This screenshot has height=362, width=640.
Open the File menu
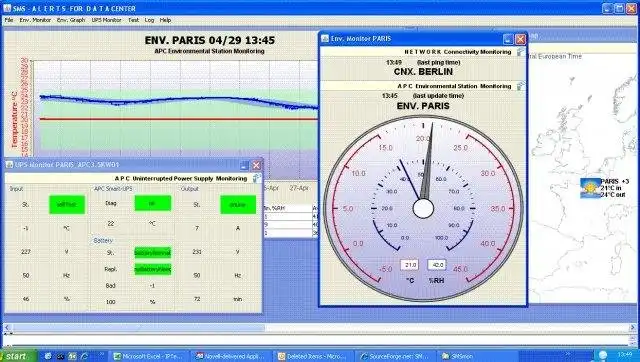[9, 20]
